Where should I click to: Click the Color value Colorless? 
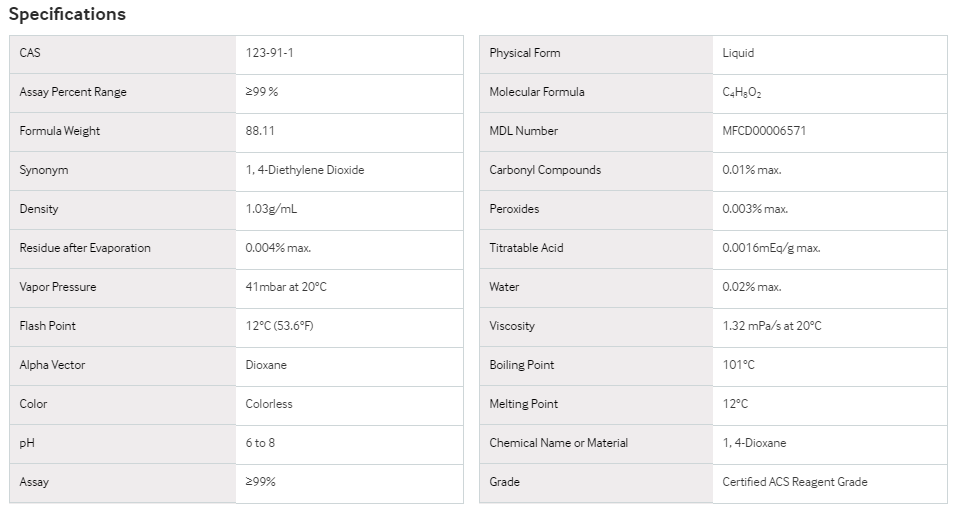coord(269,404)
